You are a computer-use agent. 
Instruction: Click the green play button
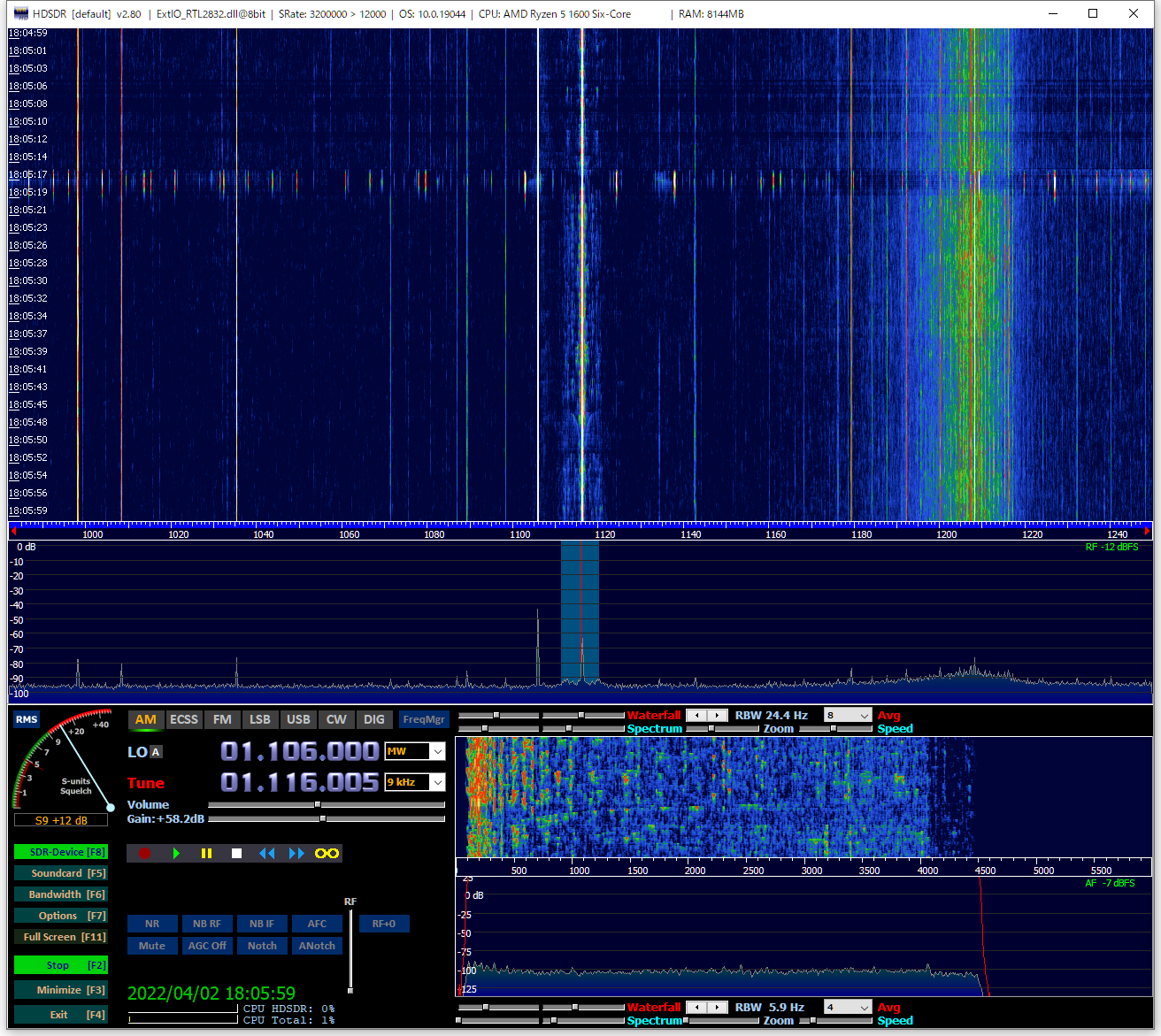176,853
